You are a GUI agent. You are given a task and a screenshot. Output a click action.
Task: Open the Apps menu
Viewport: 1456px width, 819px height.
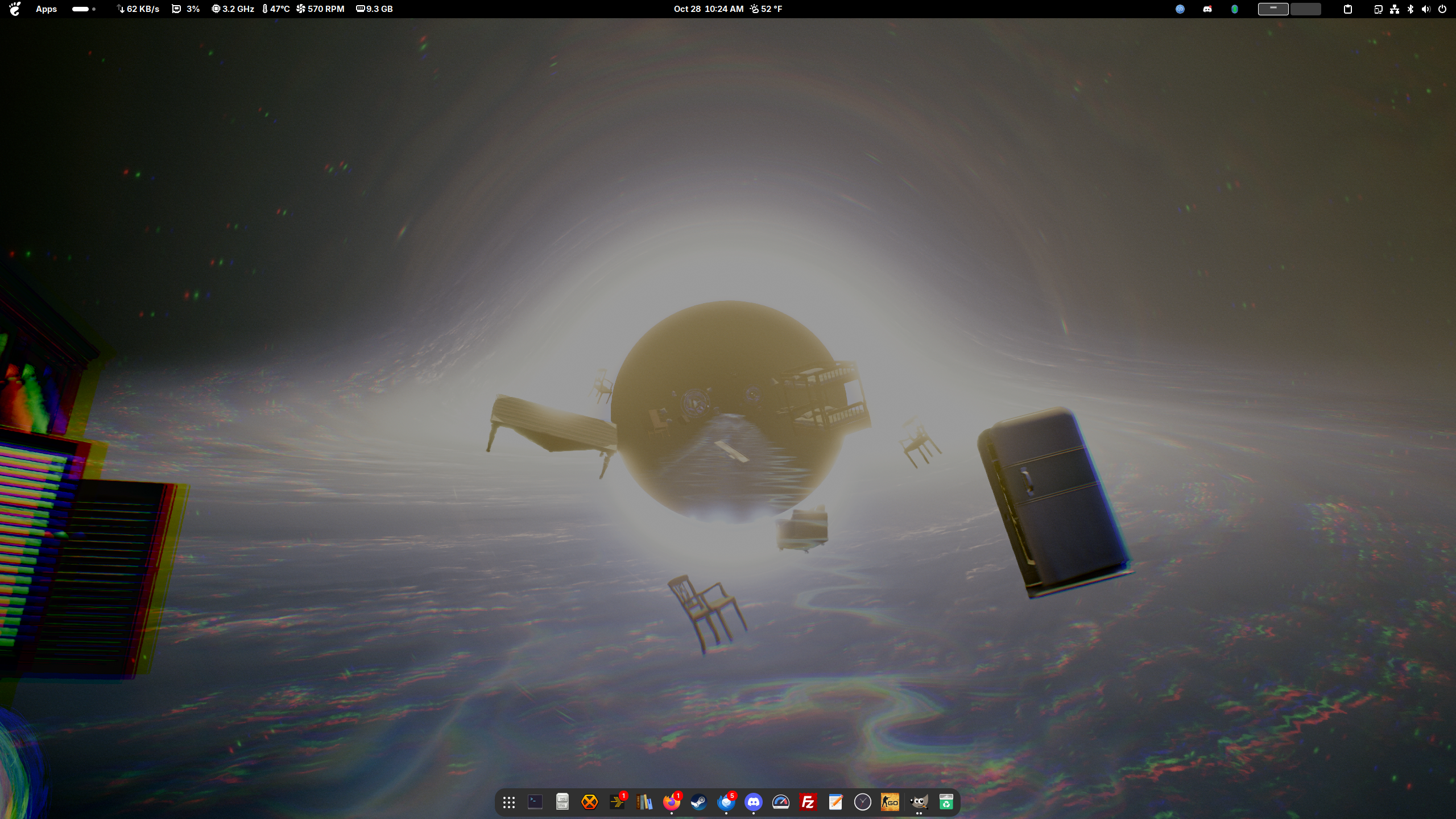pyautogui.click(x=46, y=9)
